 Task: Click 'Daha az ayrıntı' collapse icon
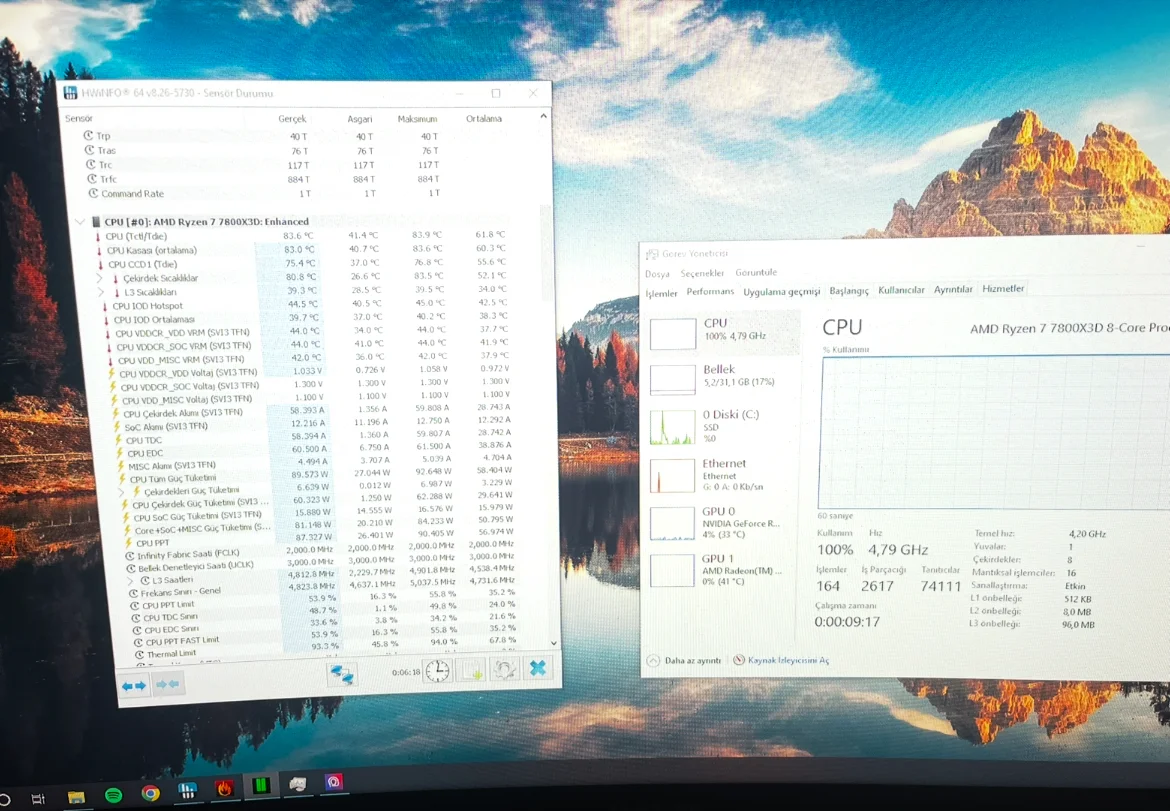653,660
